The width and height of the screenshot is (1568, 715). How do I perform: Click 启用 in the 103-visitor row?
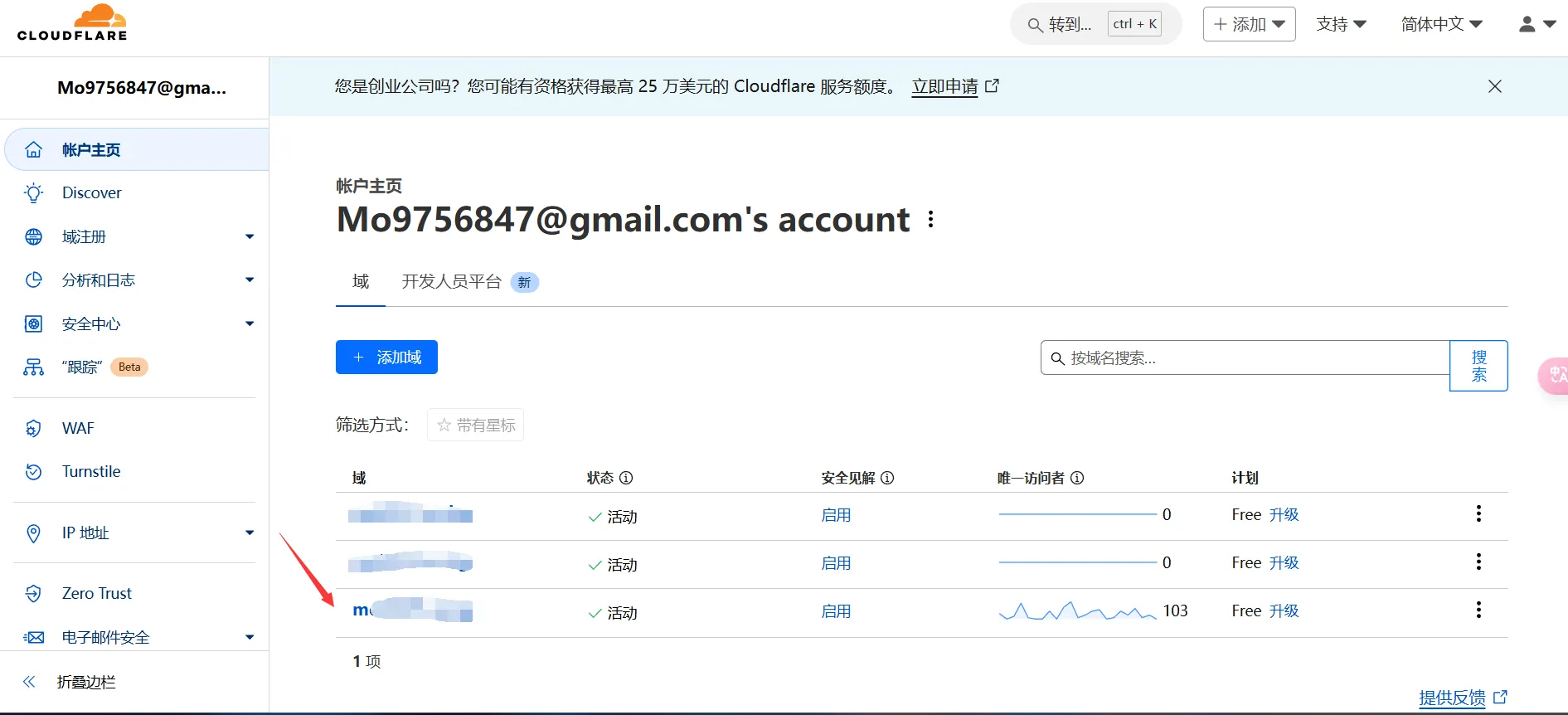[x=836, y=611]
